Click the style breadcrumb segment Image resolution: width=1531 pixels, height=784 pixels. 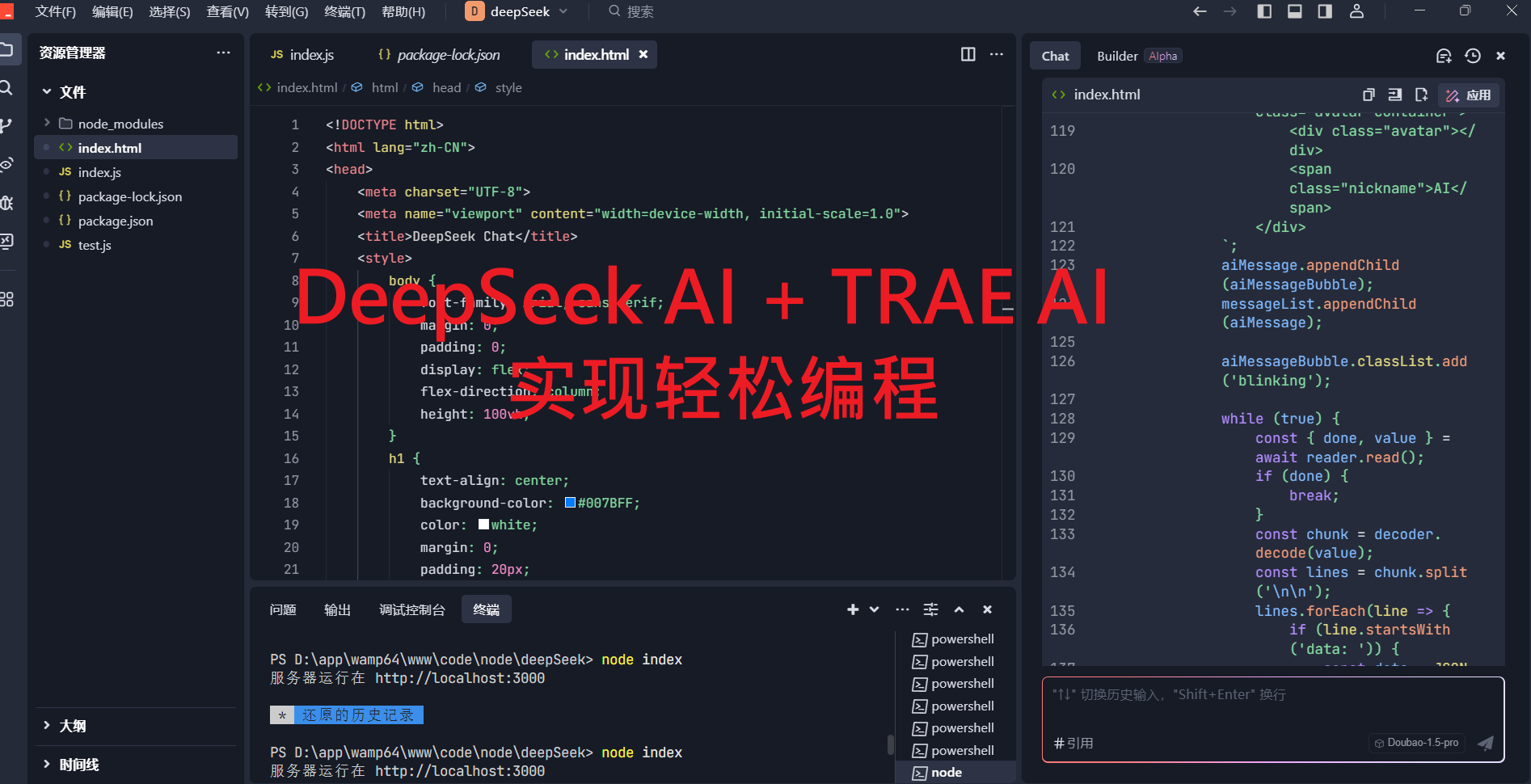(x=508, y=87)
